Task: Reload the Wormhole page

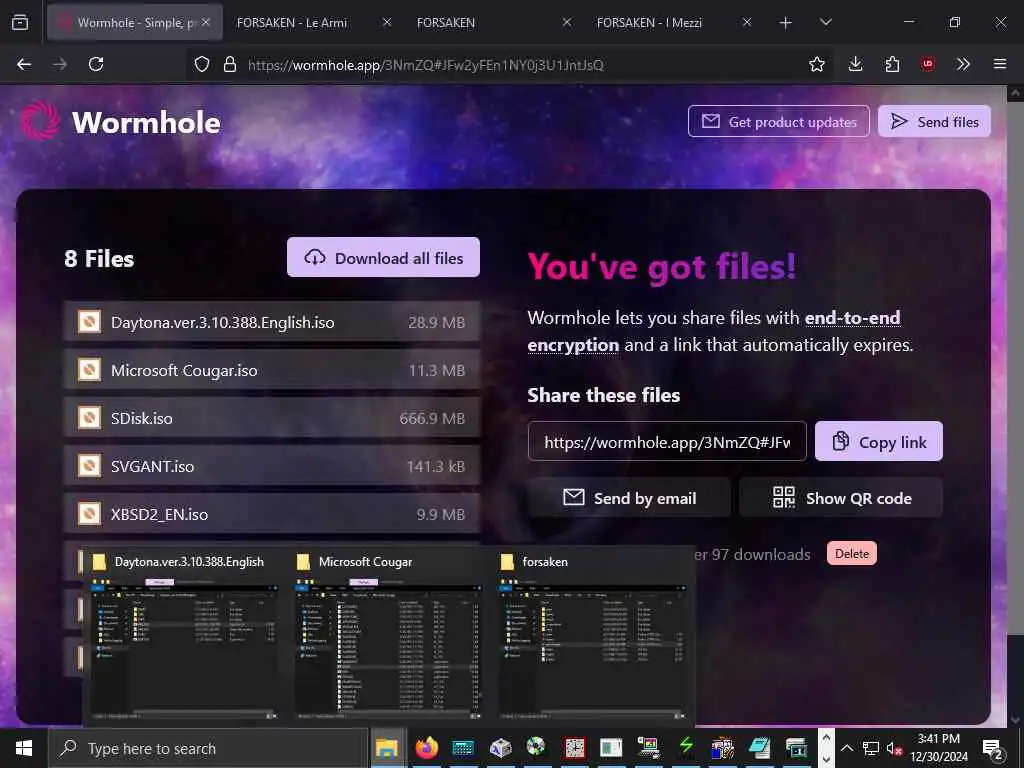Action: tap(96, 64)
